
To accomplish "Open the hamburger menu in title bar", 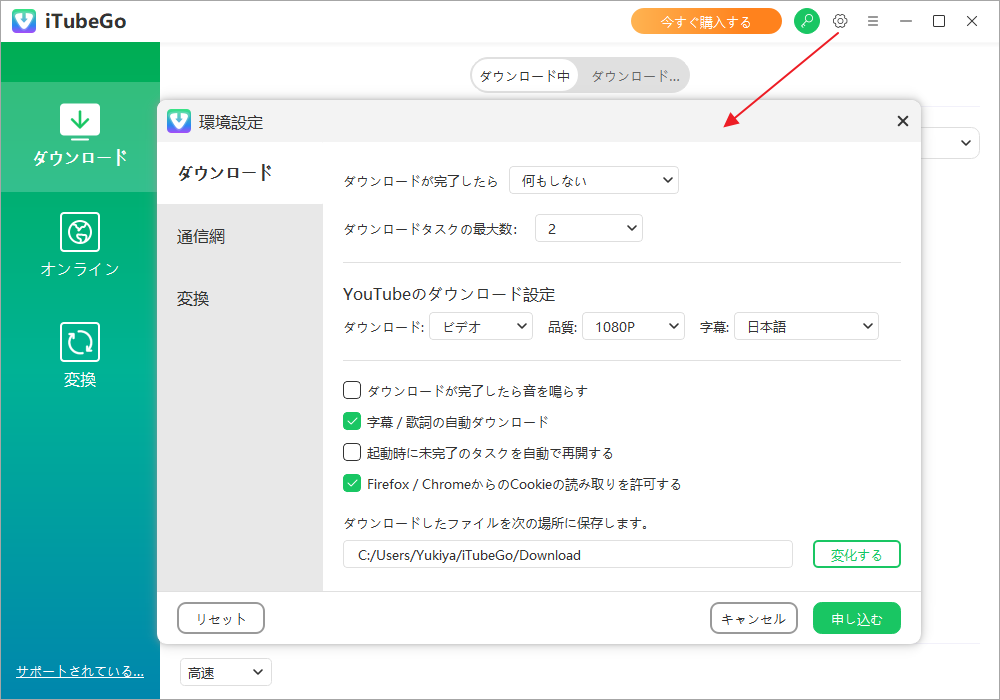I will [x=873, y=21].
